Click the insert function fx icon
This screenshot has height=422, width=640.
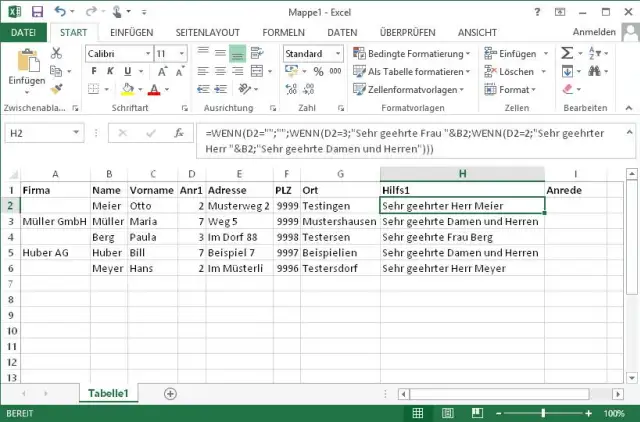coord(177,133)
